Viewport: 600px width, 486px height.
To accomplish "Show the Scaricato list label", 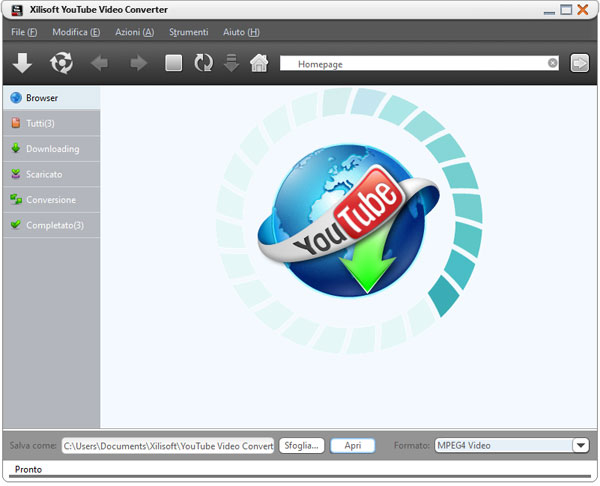I will [x=44, y=175].
